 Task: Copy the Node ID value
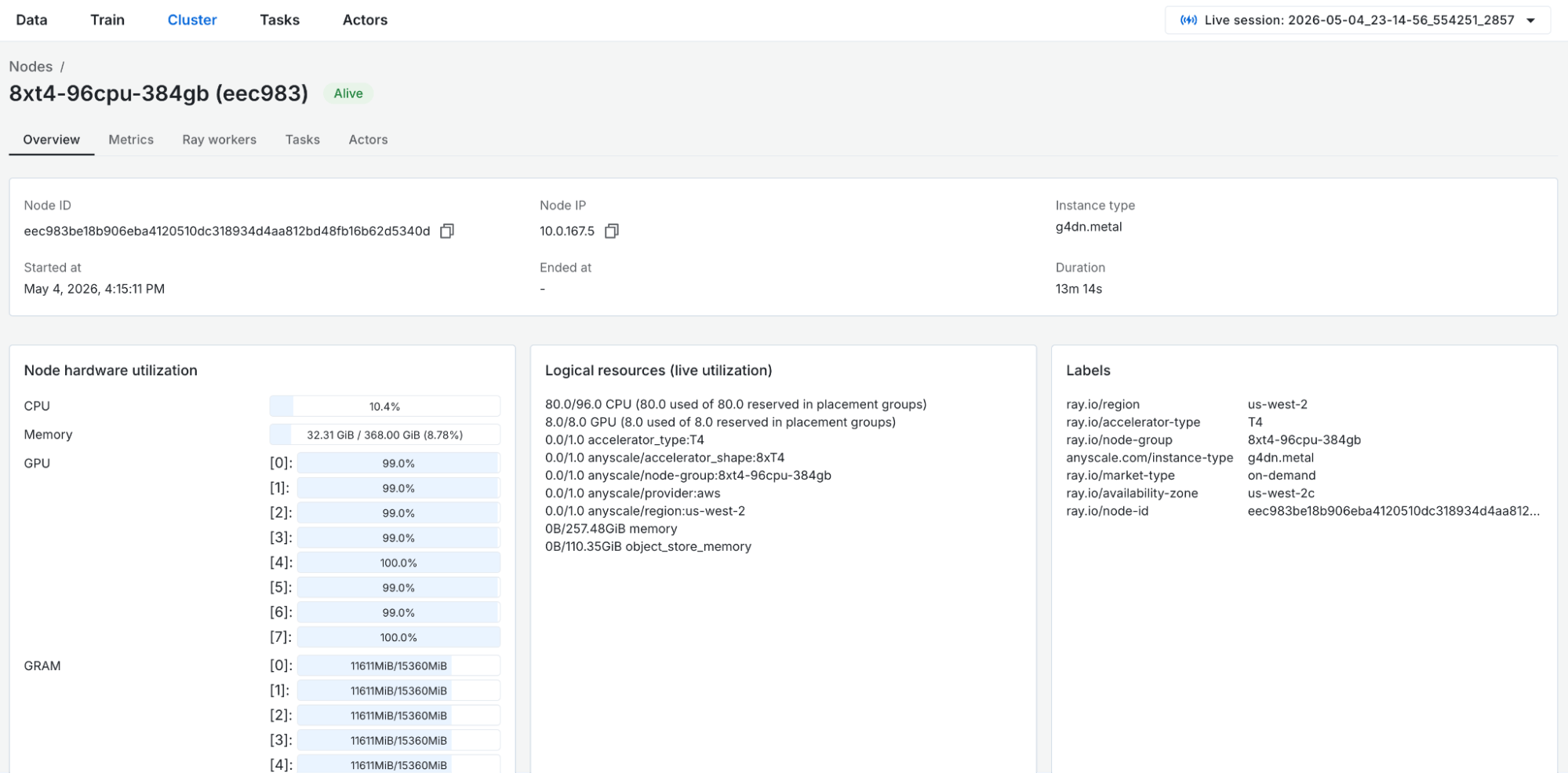(447, 231)
